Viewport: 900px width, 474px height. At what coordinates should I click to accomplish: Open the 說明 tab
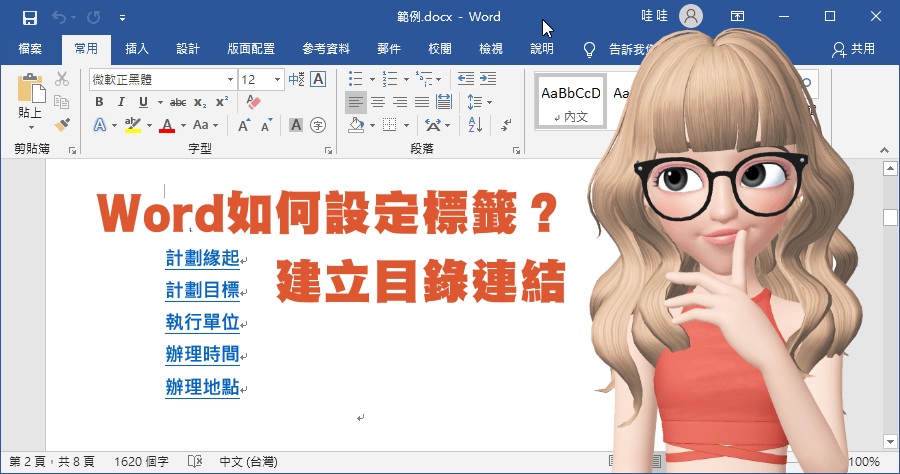(542, 49)
